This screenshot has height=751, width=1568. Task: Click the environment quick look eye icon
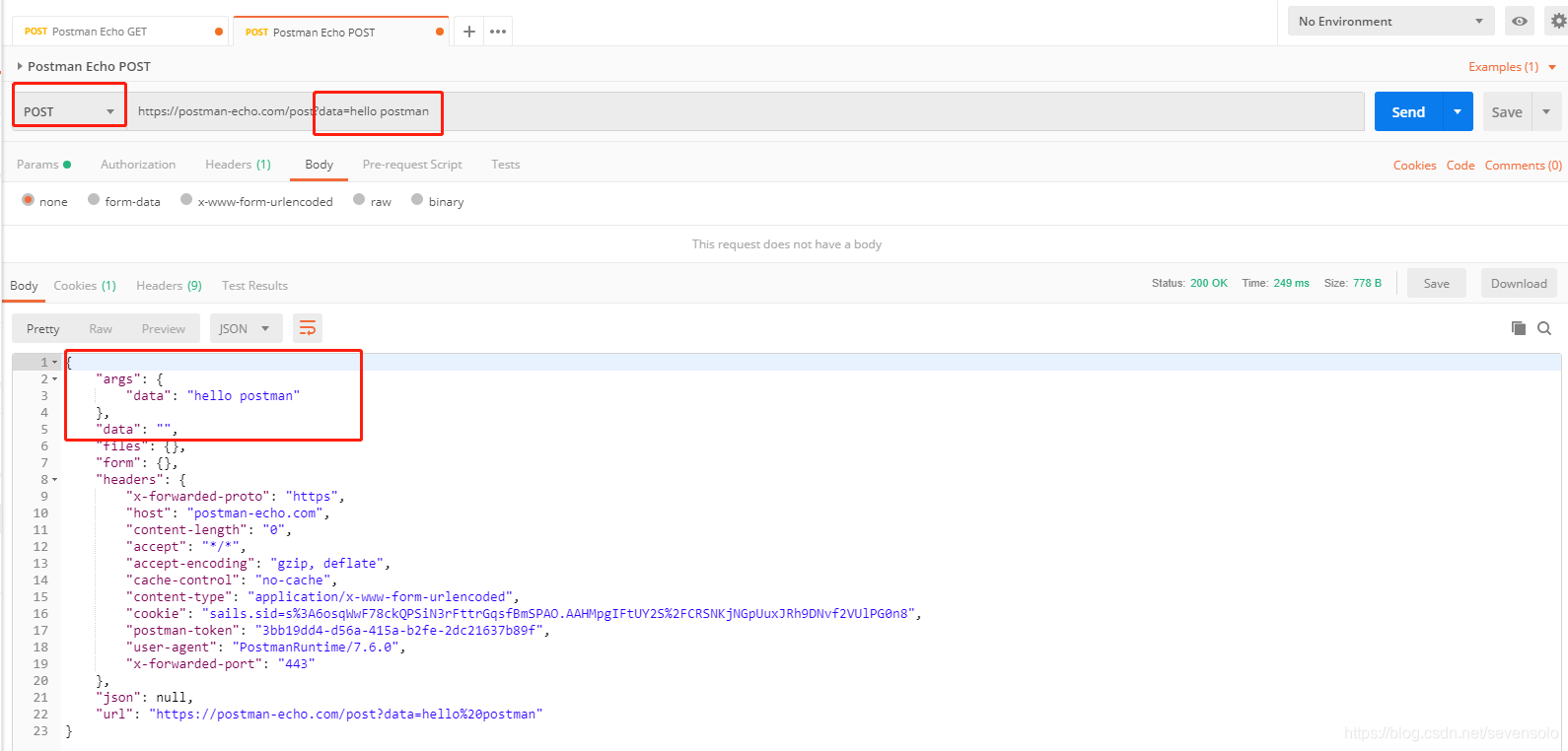1520,21
